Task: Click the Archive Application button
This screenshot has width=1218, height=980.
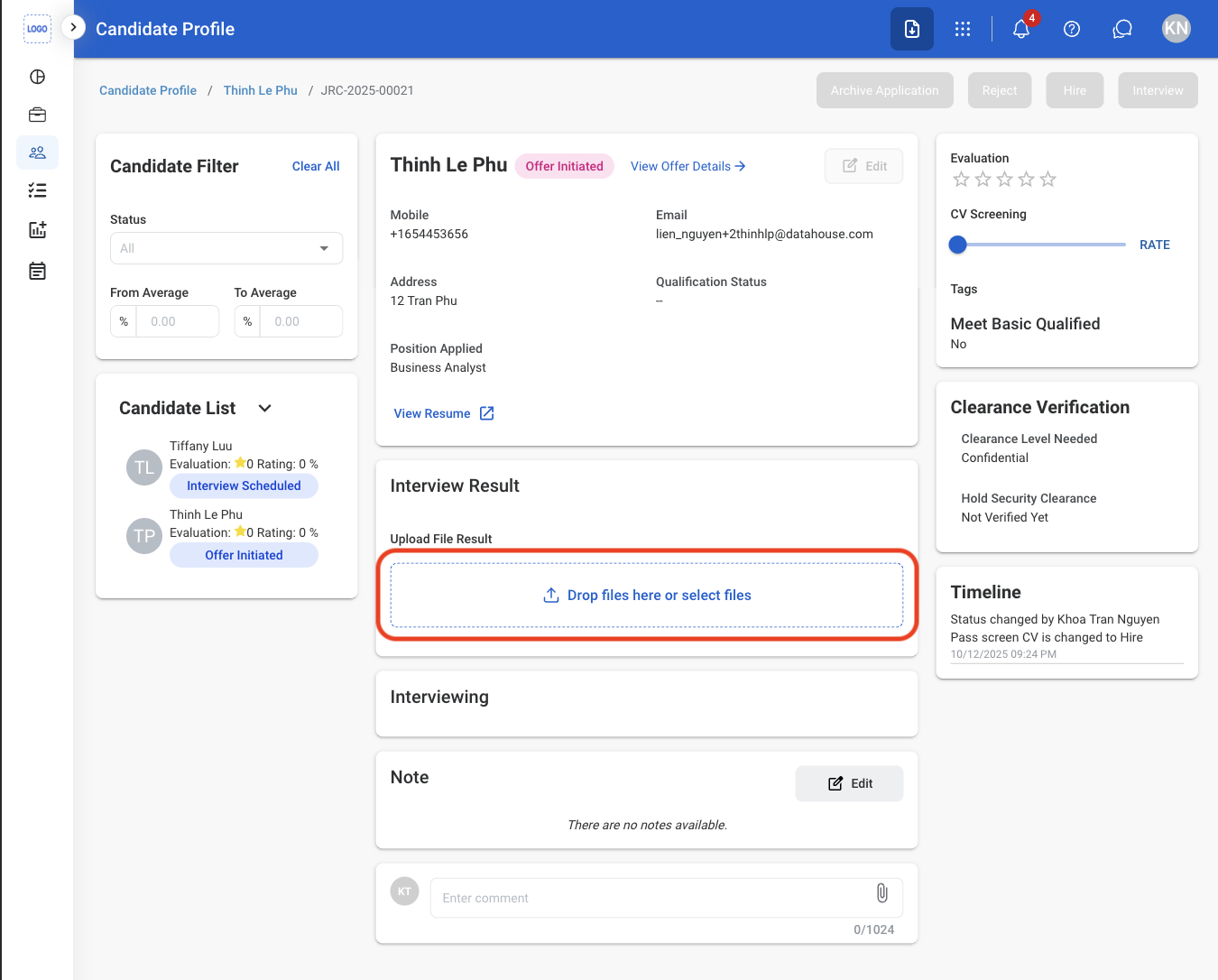Action: point(885,90)
